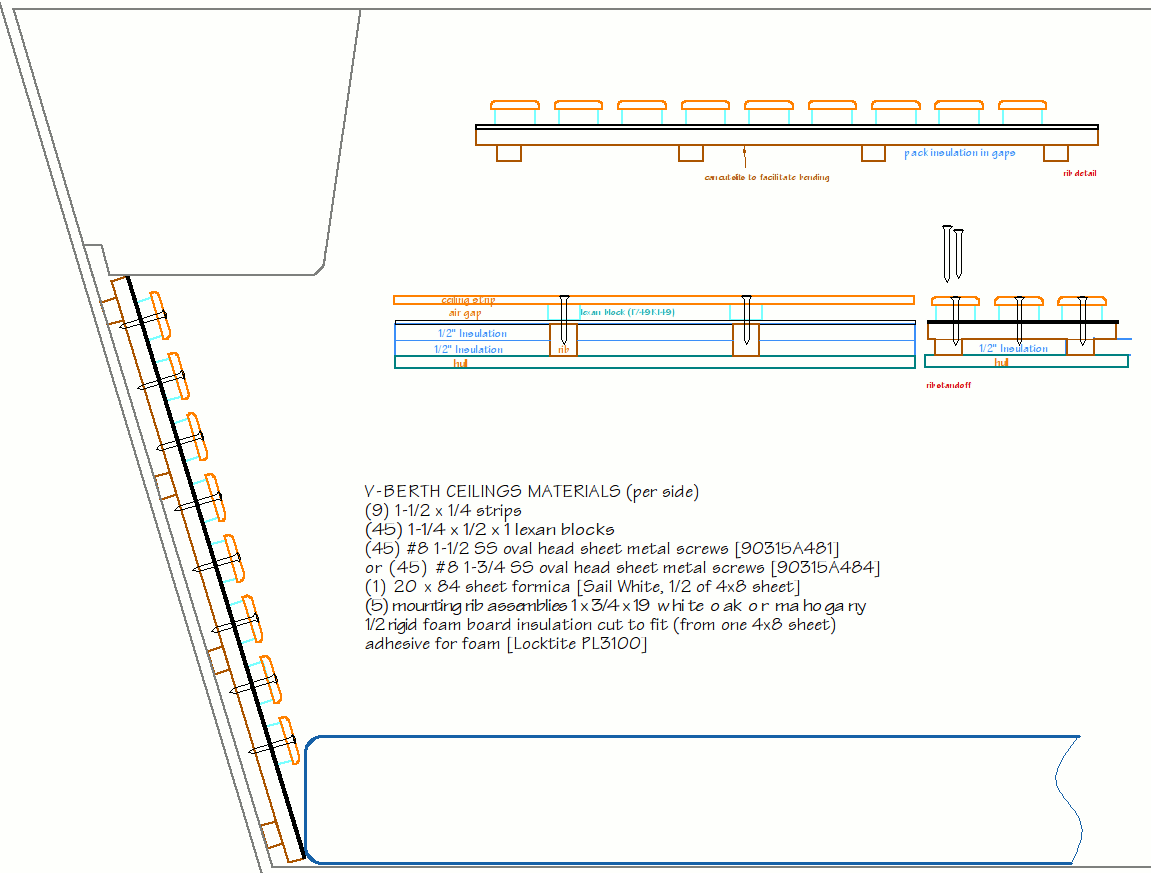Viewport: 1151px width, 873px height.
Task: Select the mounting rib assemblies line
Action: point(616,606)
